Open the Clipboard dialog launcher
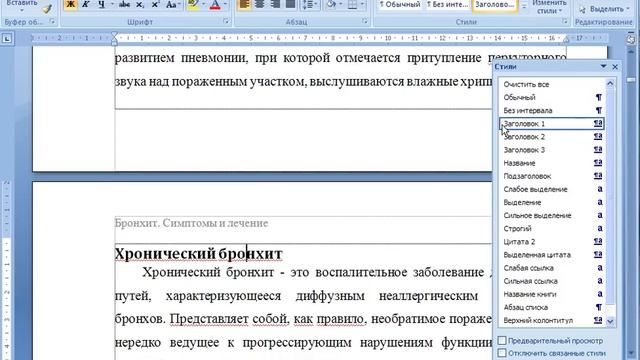Screen dimensions: 640x360 [x=52, y=22]
